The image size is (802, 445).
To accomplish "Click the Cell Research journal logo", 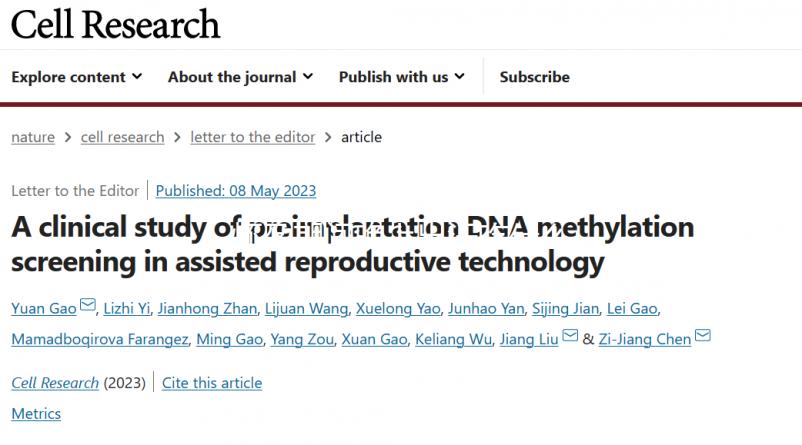I will click(x=115, y=24).
